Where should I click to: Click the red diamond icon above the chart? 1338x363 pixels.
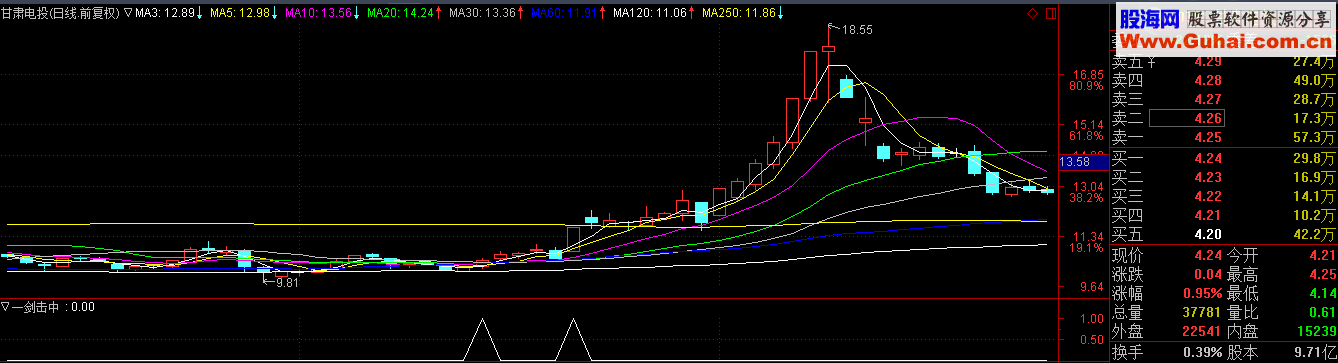pyautogui.click(x=1033, y=13)
